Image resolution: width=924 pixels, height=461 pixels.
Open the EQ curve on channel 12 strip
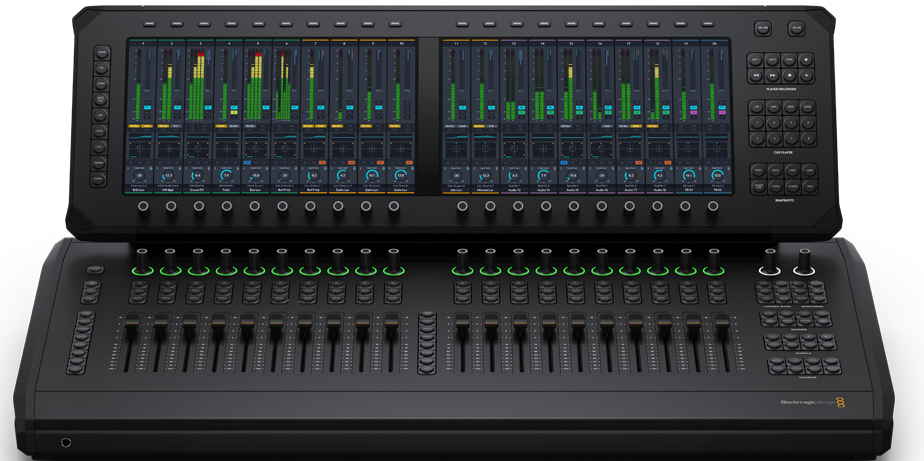(x=485, y=137)
